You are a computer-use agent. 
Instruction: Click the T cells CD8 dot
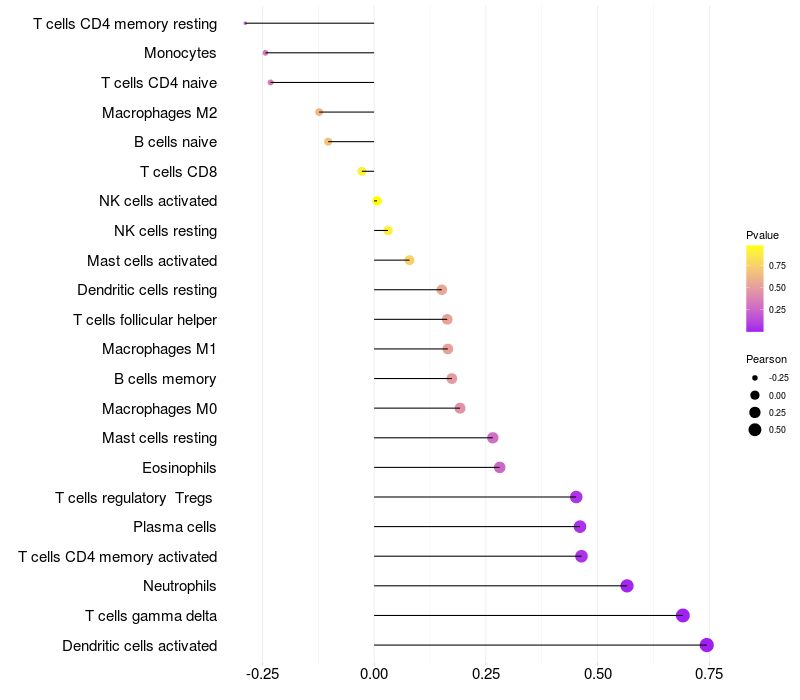(x=362, y=172)
